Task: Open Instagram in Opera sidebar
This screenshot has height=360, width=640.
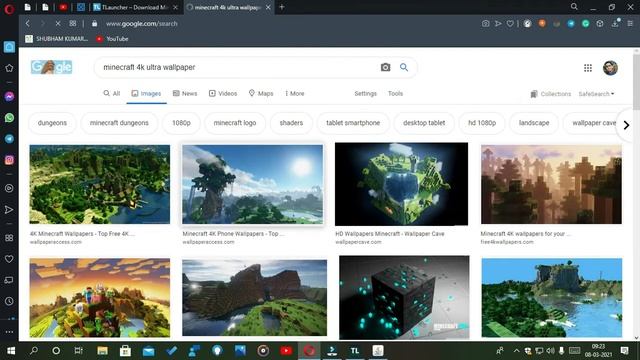Action: point(9,160)
